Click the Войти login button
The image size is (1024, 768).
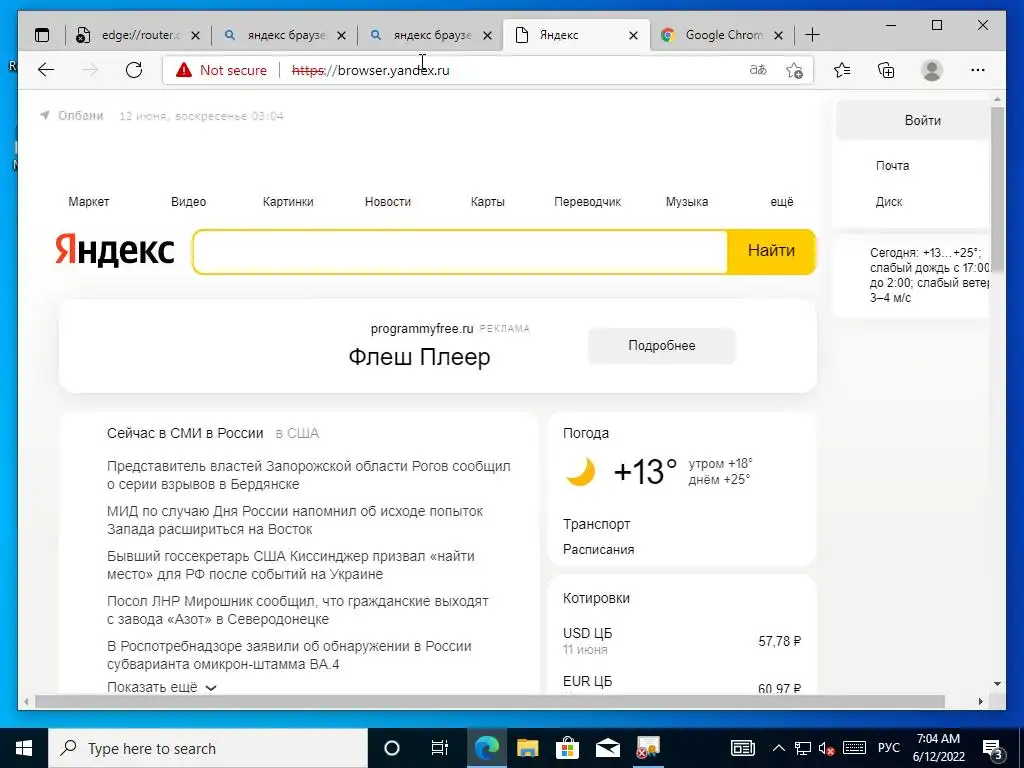click(x=913, y=120)
